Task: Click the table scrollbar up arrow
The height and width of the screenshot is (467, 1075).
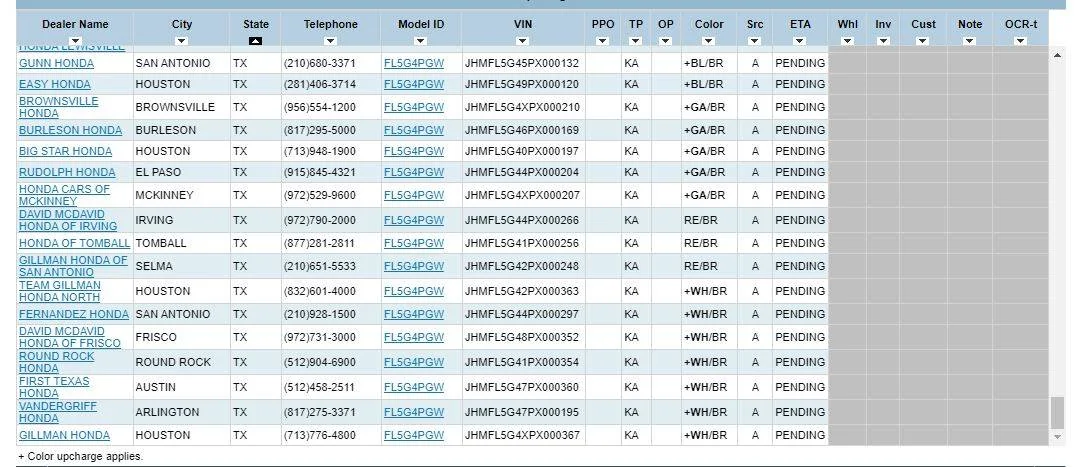Action: [1057, 55]
